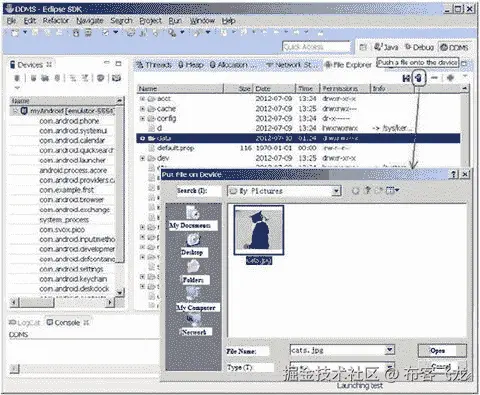Click the Push file onto device icon
This screenshot has width=480, height=395.
(x=419, y=78)
